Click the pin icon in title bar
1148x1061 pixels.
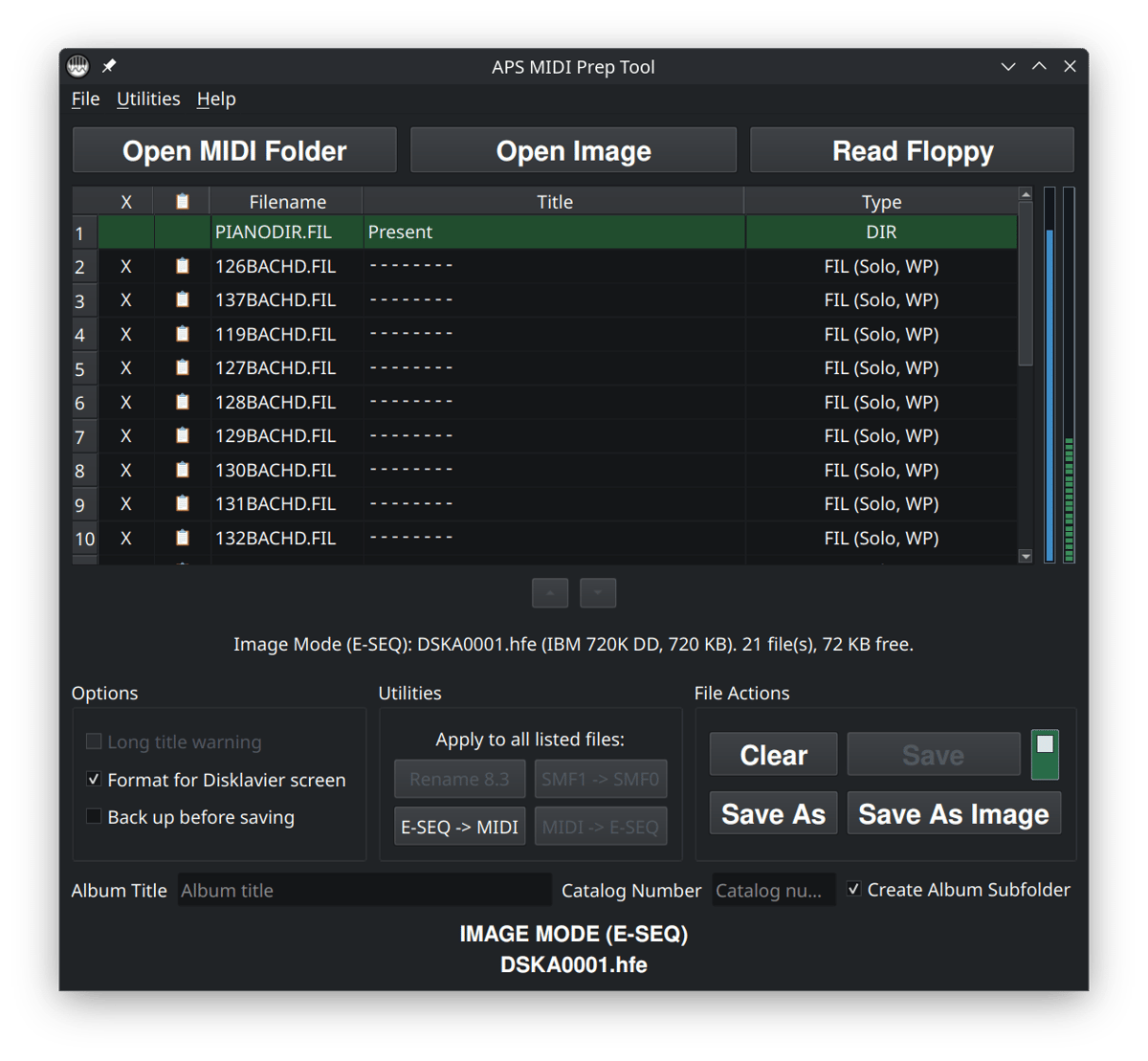(x=109, y=66)
